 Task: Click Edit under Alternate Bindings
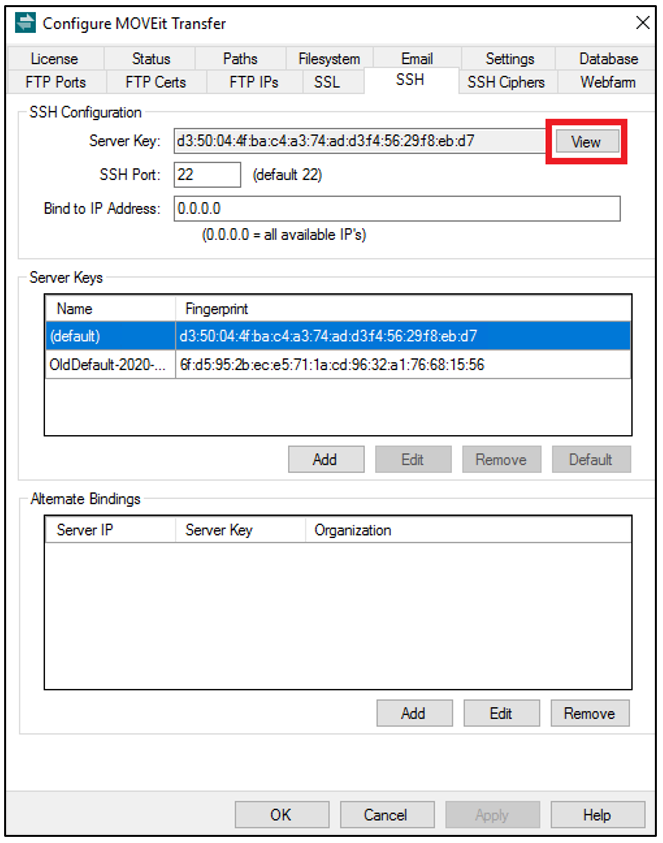tap(501, 713)
